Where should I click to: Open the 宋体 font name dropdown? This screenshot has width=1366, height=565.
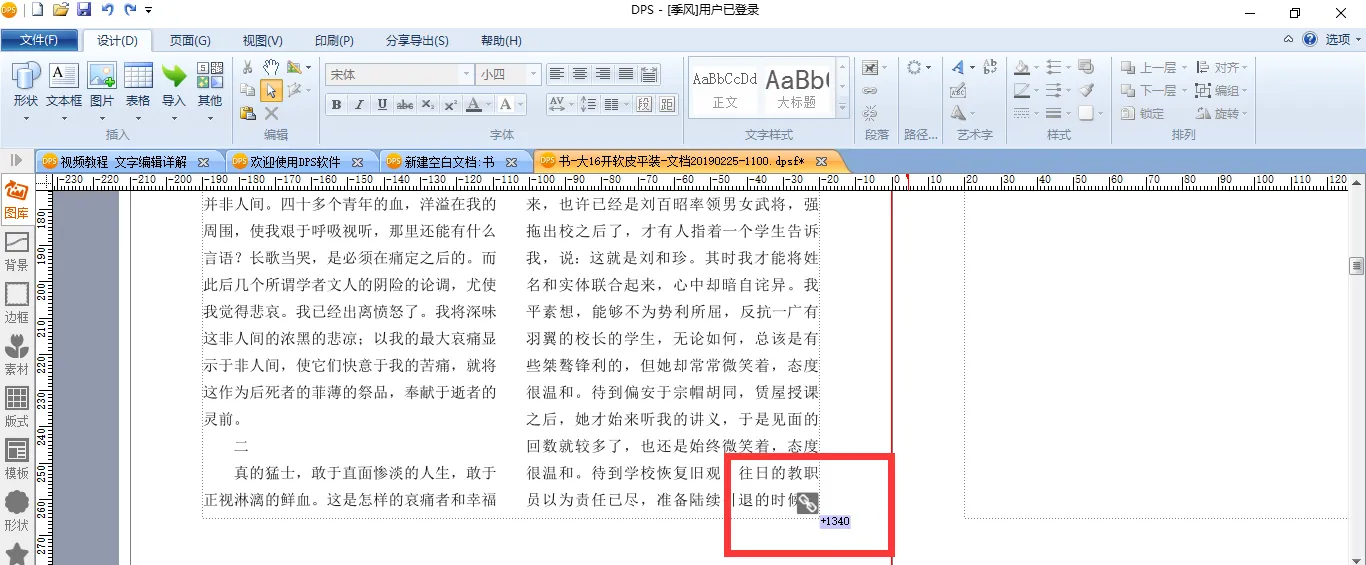click(466, 74)
